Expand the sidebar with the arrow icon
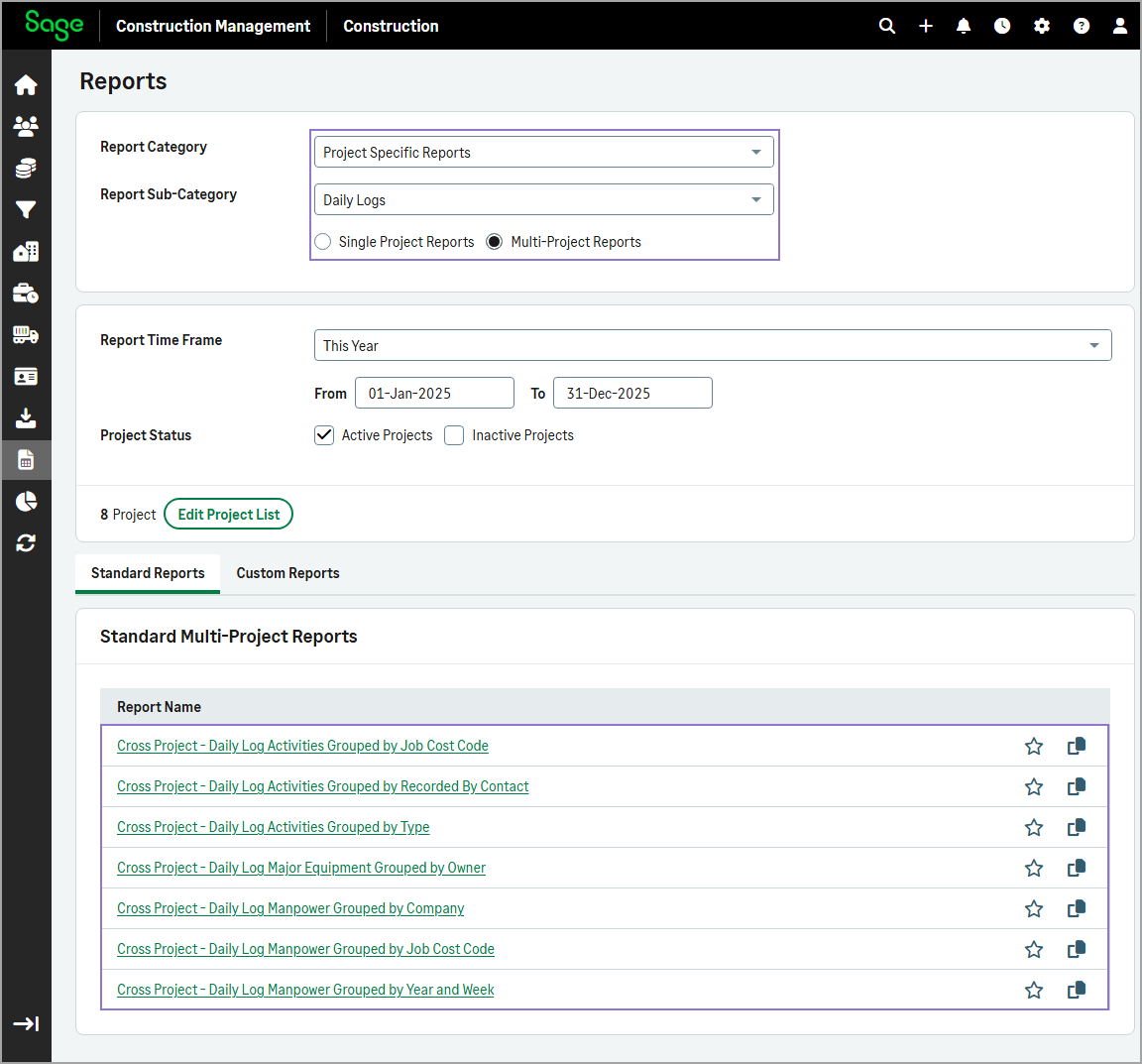The width and height of the screenshot is (1142, 1064). (x=26, y=1023)
